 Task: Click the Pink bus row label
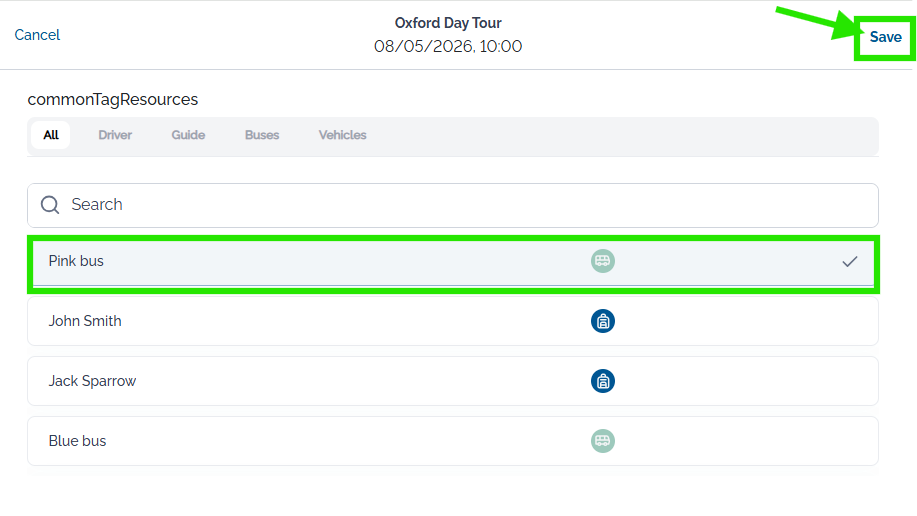(76, 261)
